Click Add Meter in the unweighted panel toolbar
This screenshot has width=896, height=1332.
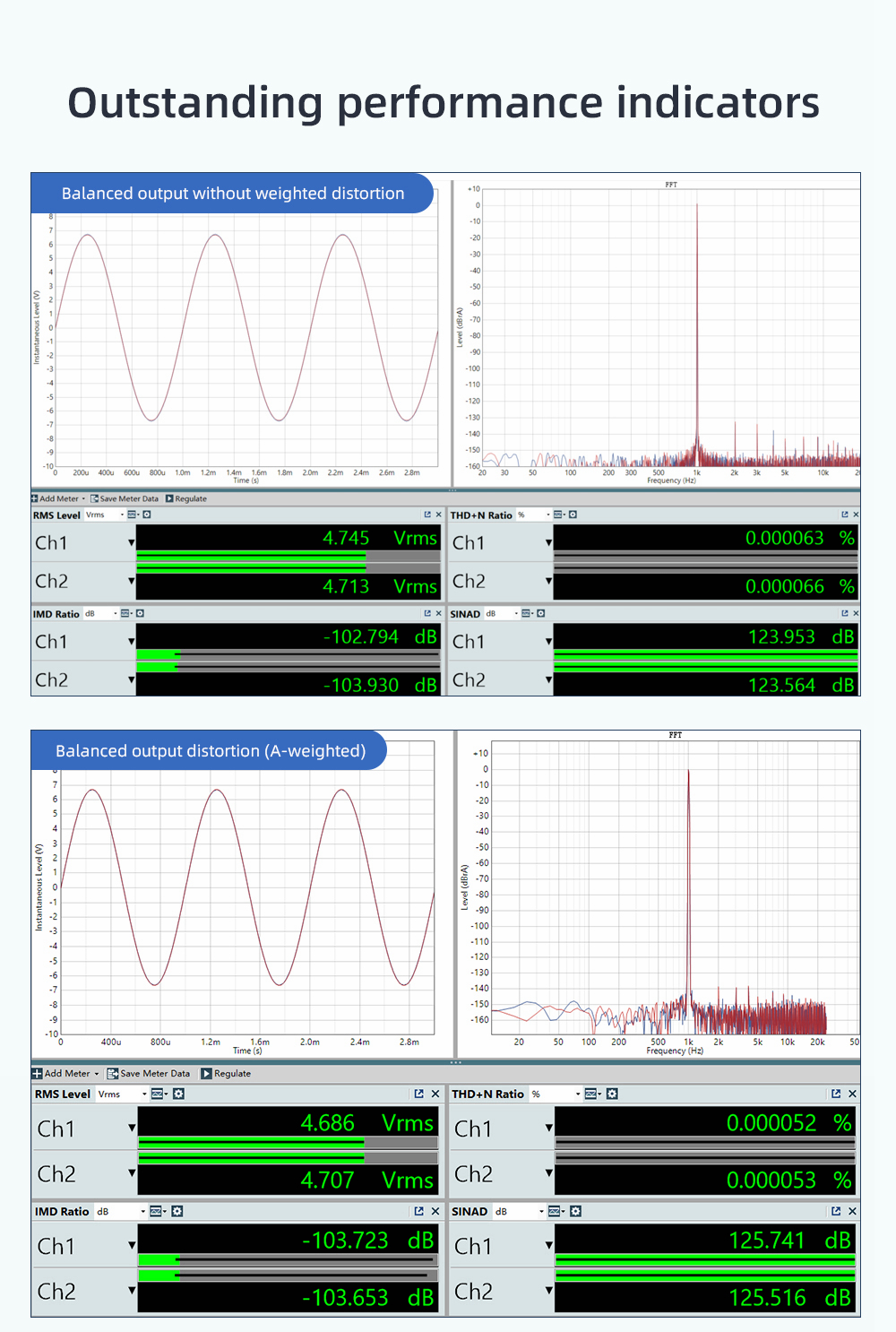click(58, 498)
